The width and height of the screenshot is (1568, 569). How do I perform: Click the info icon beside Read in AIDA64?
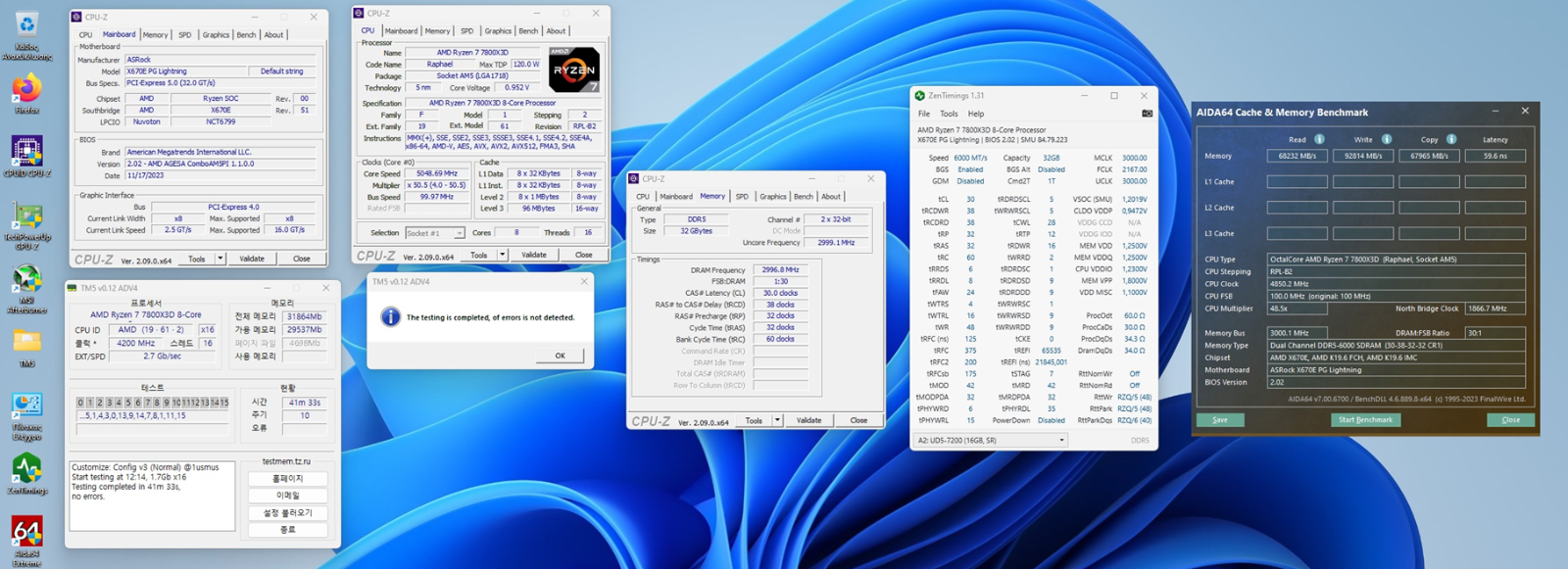pyautogui.click(x=1319, y=139)
